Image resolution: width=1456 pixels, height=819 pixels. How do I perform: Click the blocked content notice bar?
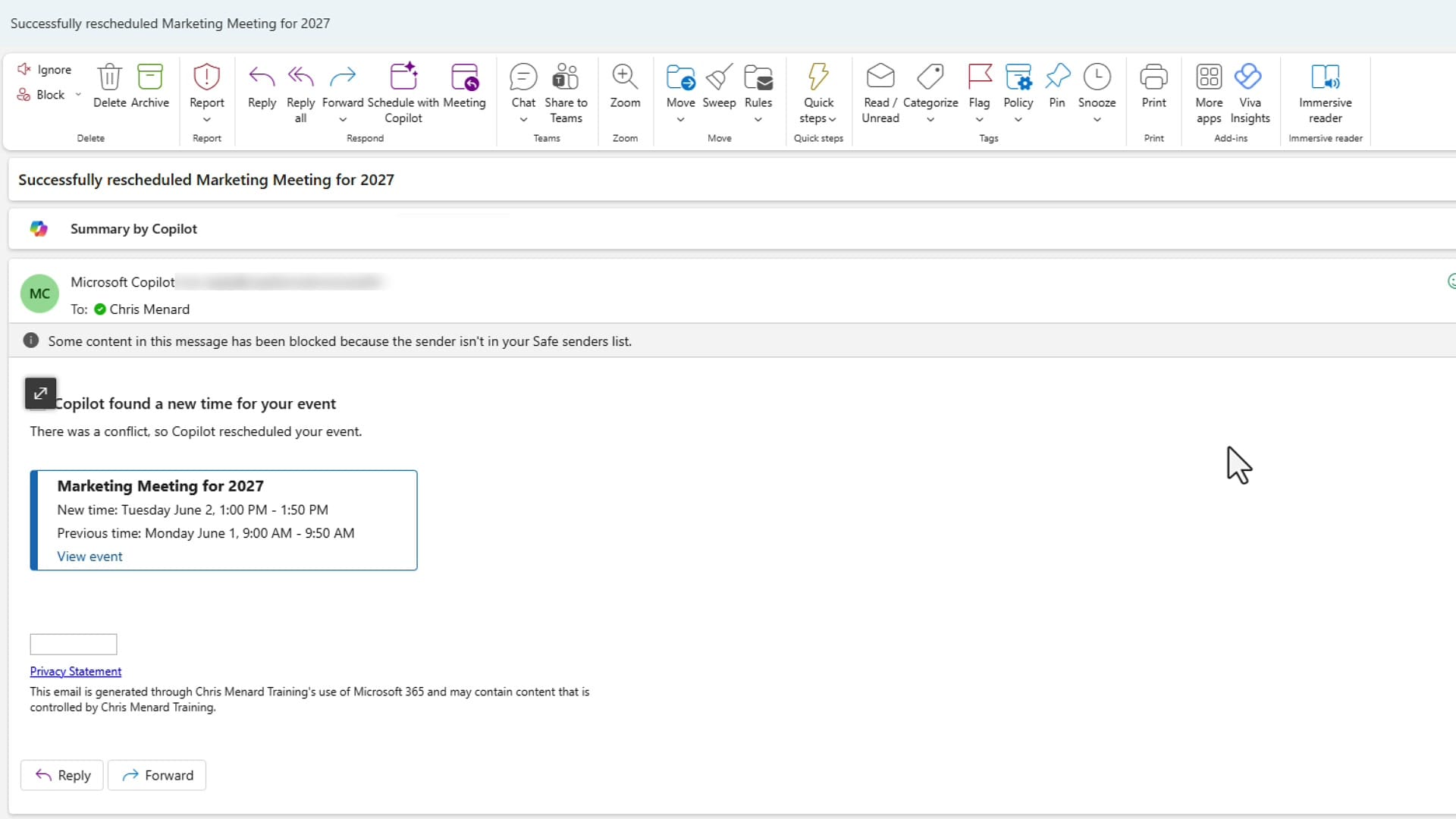coord(732,340)
